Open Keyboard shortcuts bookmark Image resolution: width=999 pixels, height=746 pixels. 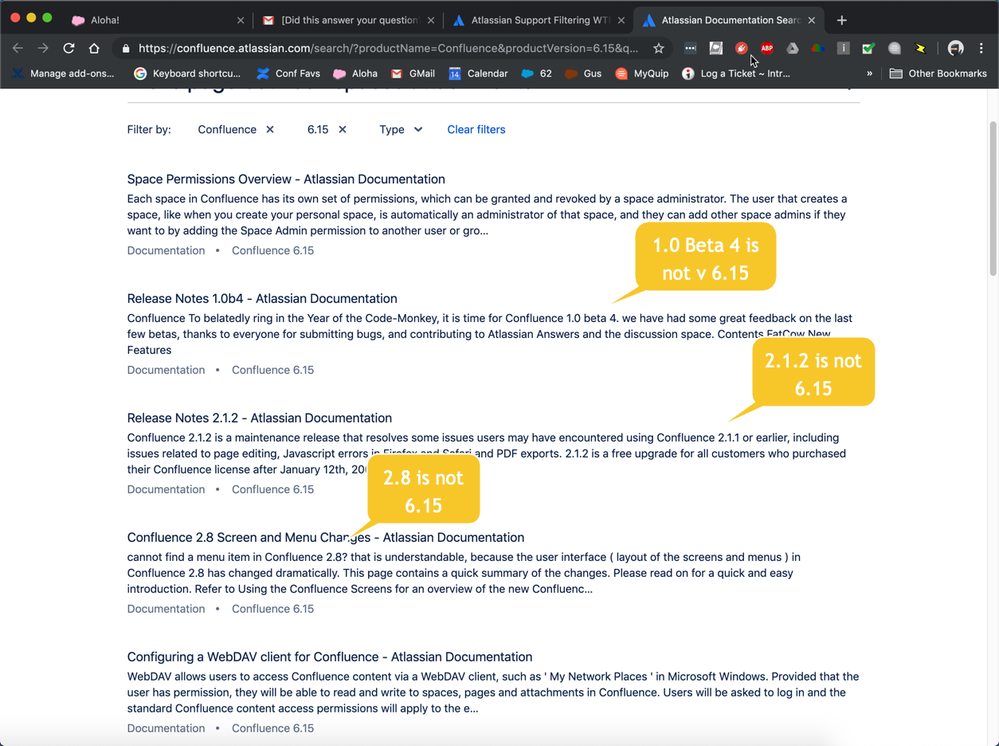point(187,73)
